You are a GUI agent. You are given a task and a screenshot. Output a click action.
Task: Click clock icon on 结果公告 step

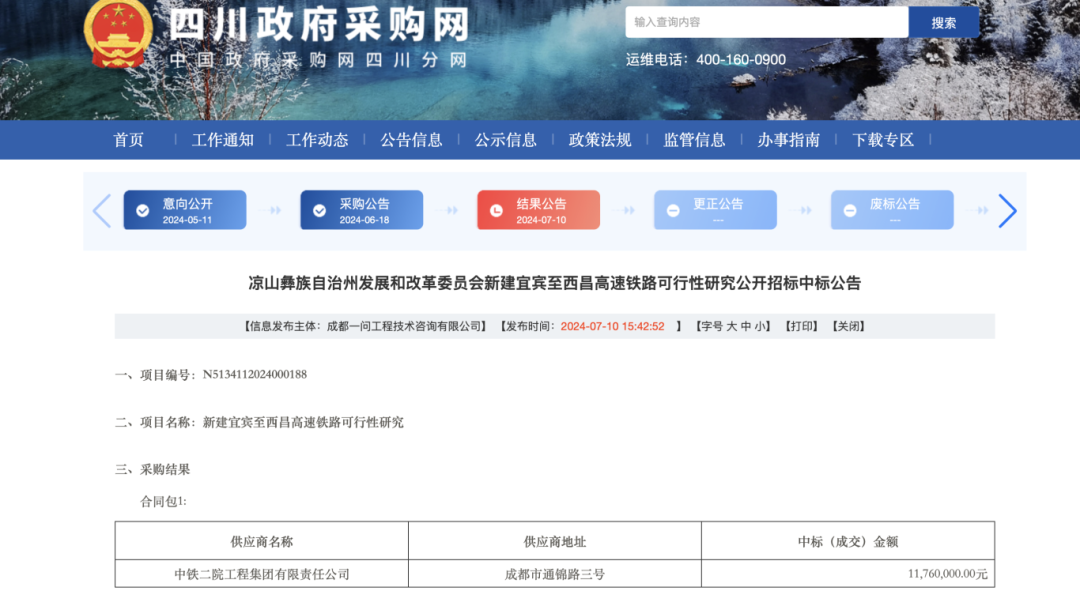pos(497,211)
